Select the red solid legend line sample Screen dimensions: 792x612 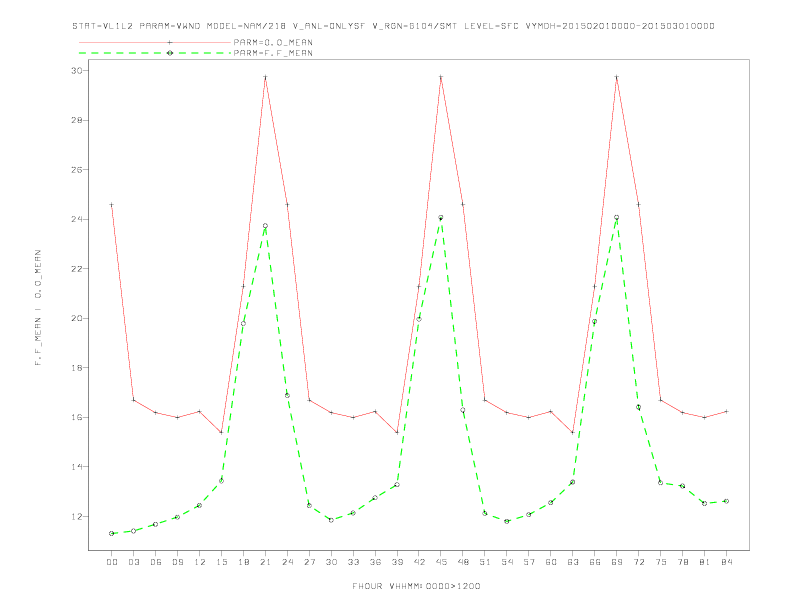(x=155, y=42)
